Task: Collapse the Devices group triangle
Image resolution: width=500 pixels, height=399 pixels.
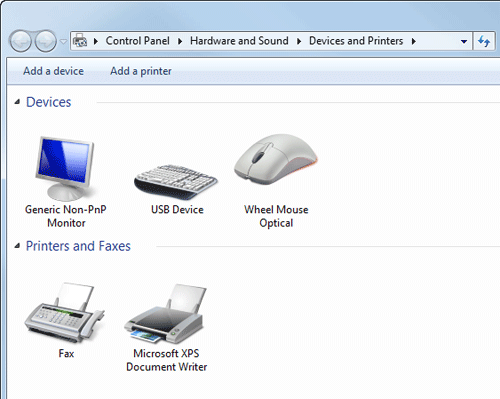Action: [x=17, y=102]
